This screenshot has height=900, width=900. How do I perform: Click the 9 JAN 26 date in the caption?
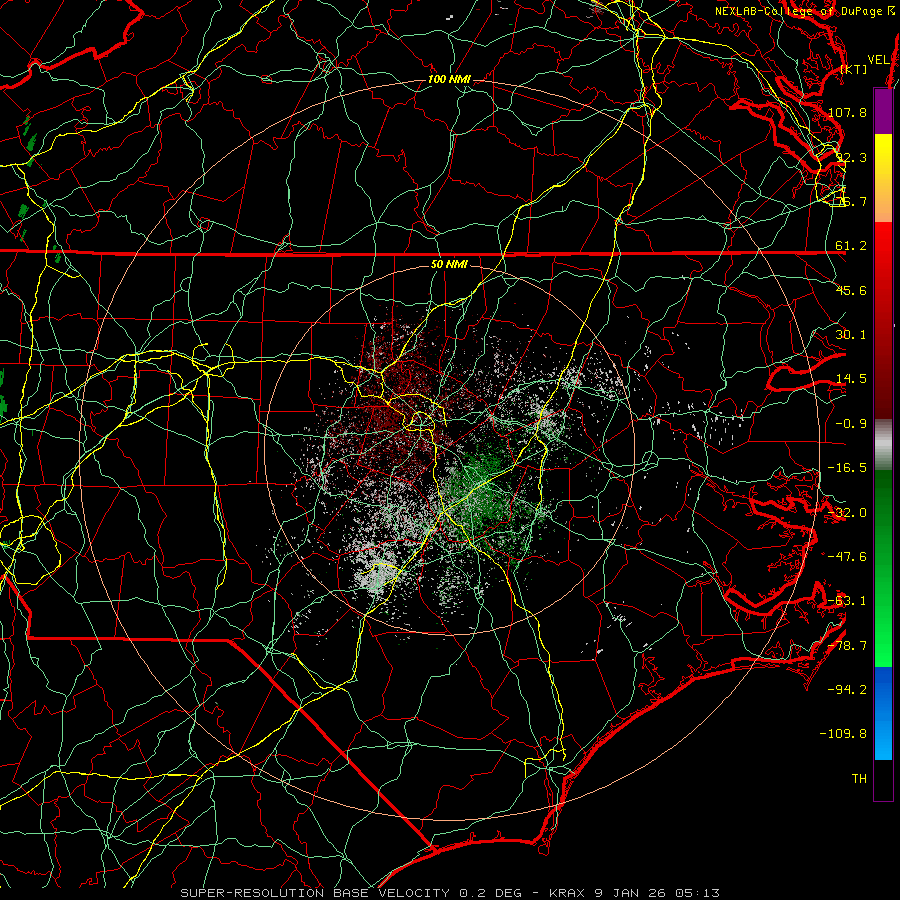coord(629,893)
